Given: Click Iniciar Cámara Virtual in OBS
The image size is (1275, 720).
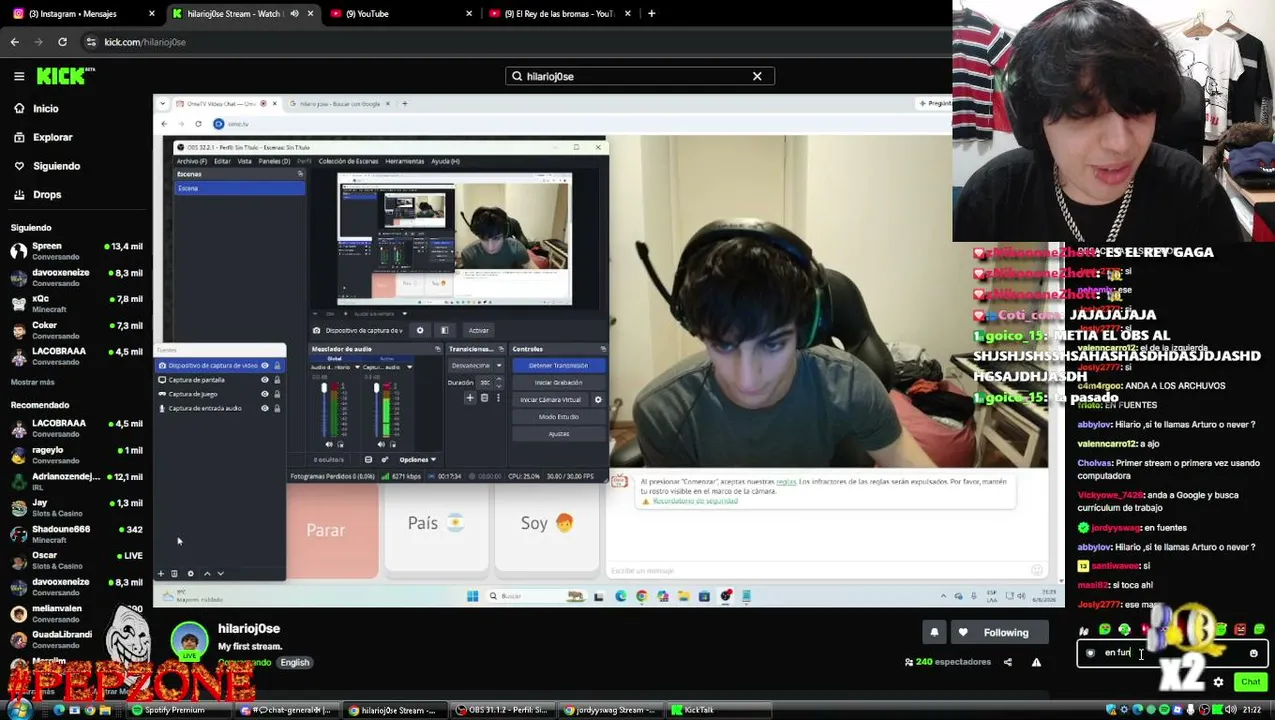Looking at the screenshot, I should coord(551,399).
